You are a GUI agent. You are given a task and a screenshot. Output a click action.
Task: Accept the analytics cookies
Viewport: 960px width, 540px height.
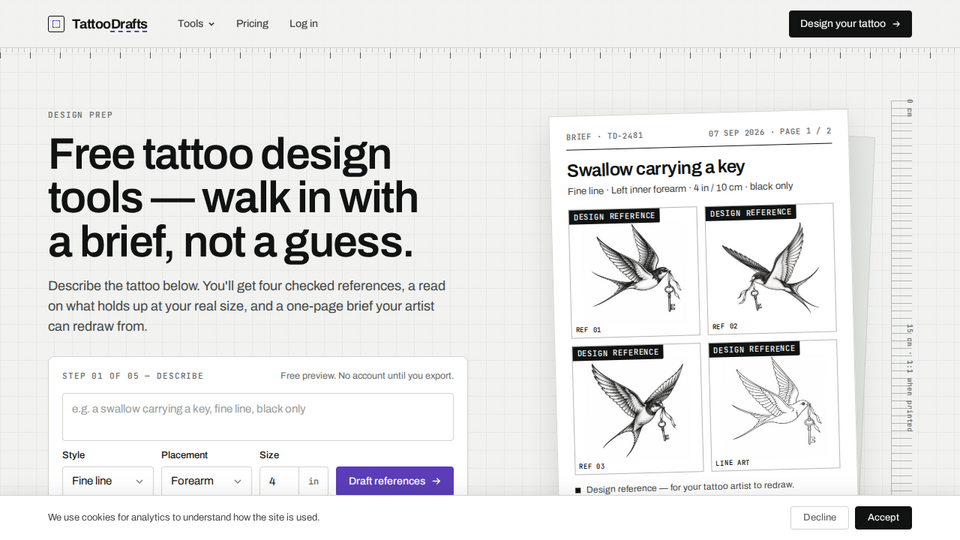coord(883,518)
